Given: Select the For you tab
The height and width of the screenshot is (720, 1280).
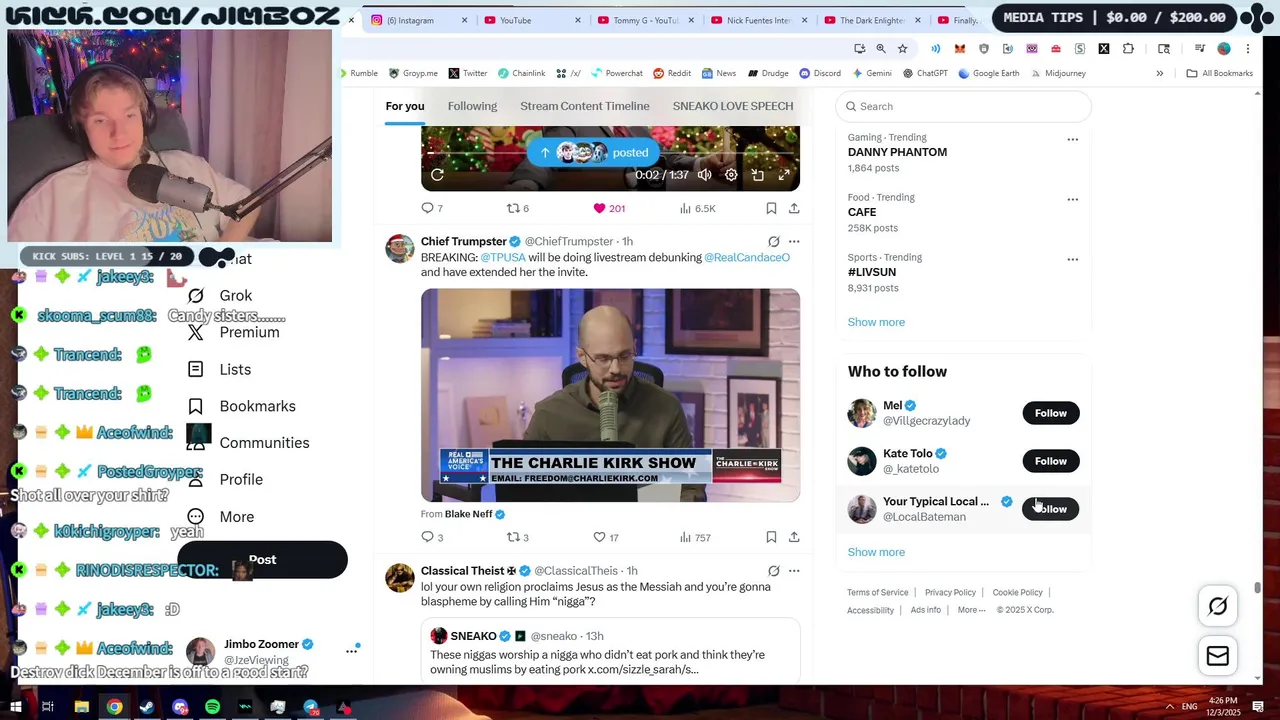Looking at the screenshot, I should click(405, 106).
